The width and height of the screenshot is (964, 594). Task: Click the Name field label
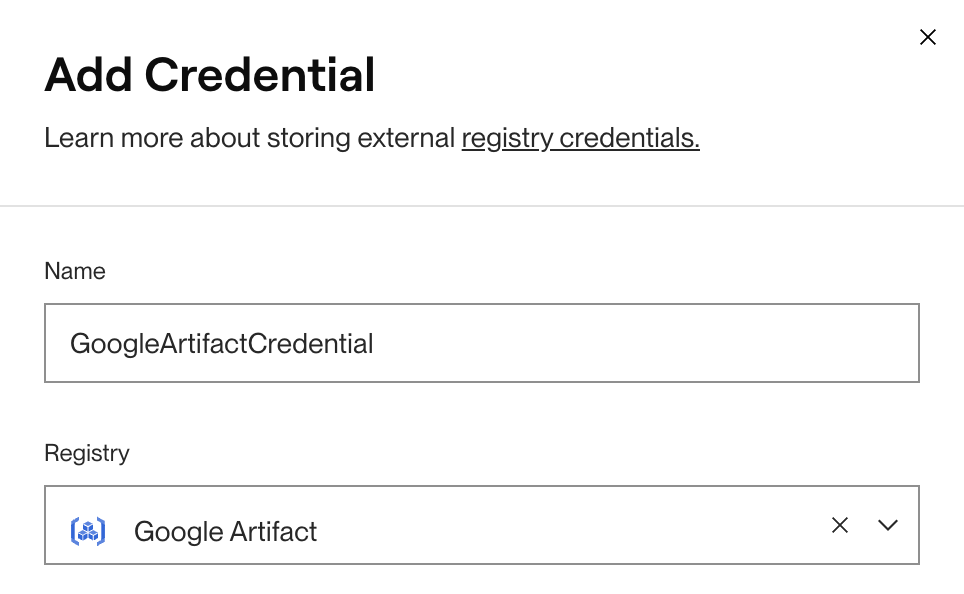pos(74,271)
